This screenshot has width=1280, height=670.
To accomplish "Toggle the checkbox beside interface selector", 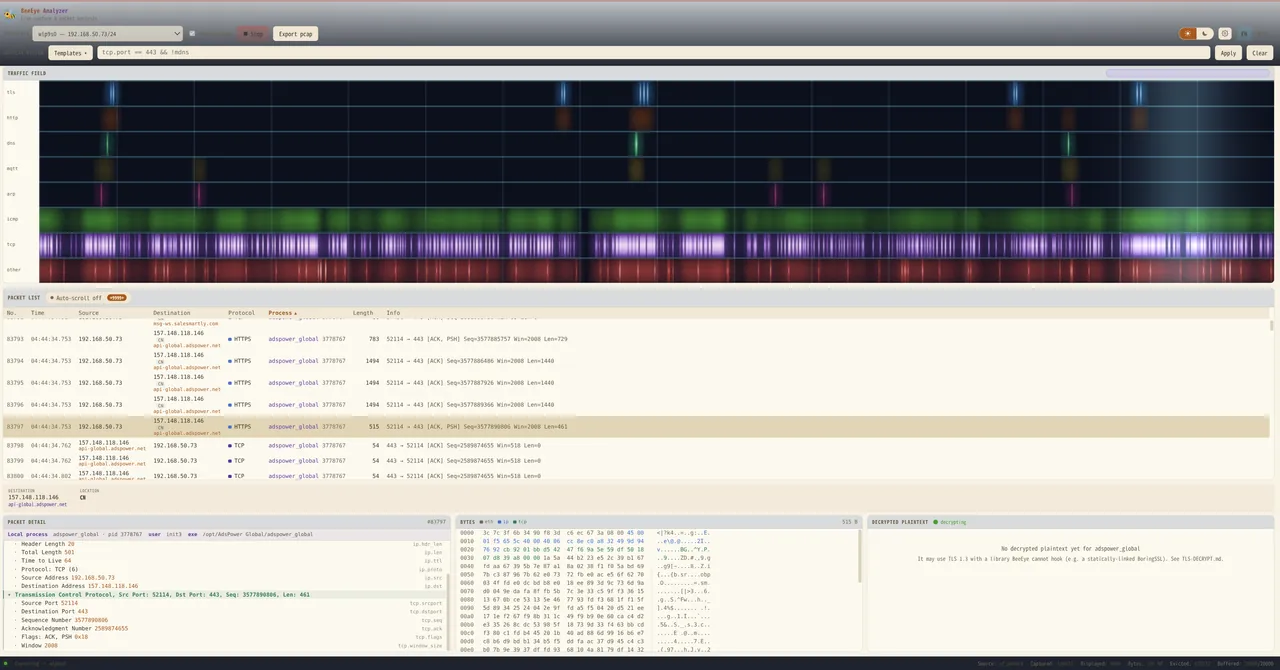I will pos(192,34).
